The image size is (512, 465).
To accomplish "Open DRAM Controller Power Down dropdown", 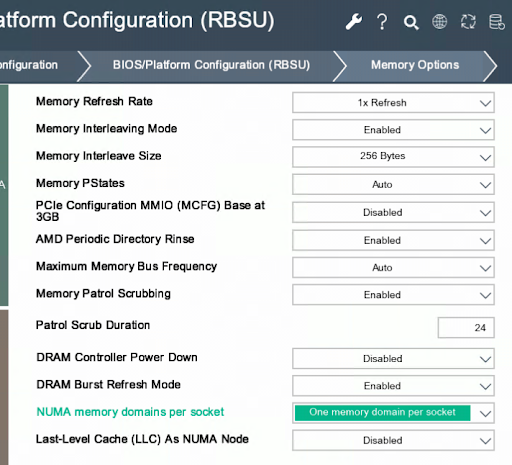I will 393,359.
